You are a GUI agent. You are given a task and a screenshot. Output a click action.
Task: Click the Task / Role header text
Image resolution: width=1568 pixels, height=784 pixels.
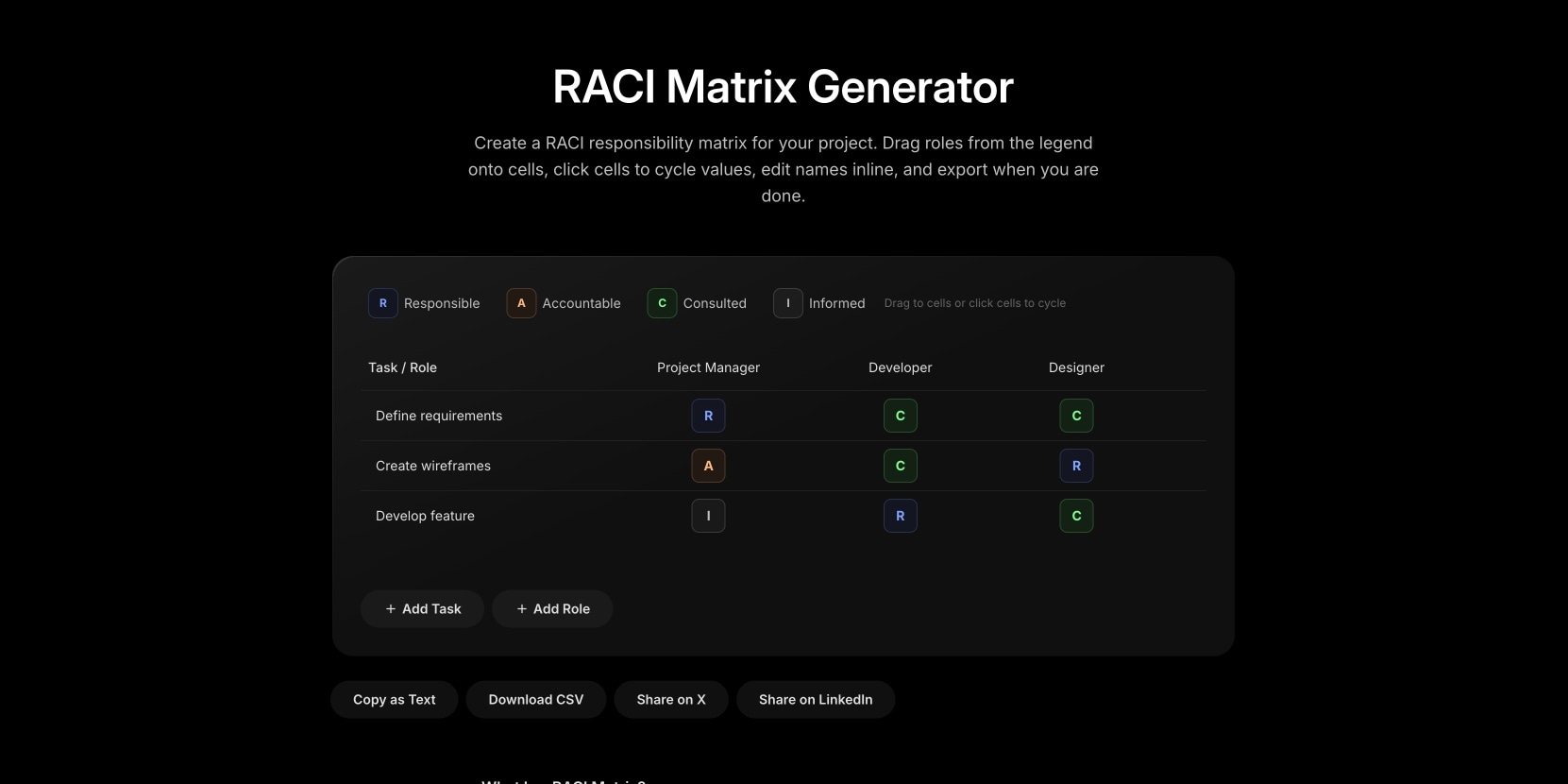pyautogui.click(x=402, y=367)
